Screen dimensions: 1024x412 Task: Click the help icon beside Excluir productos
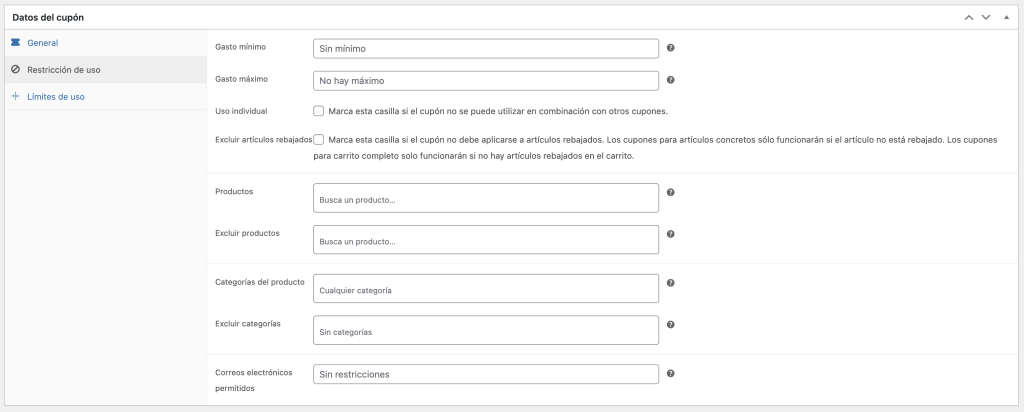[670, 234]
